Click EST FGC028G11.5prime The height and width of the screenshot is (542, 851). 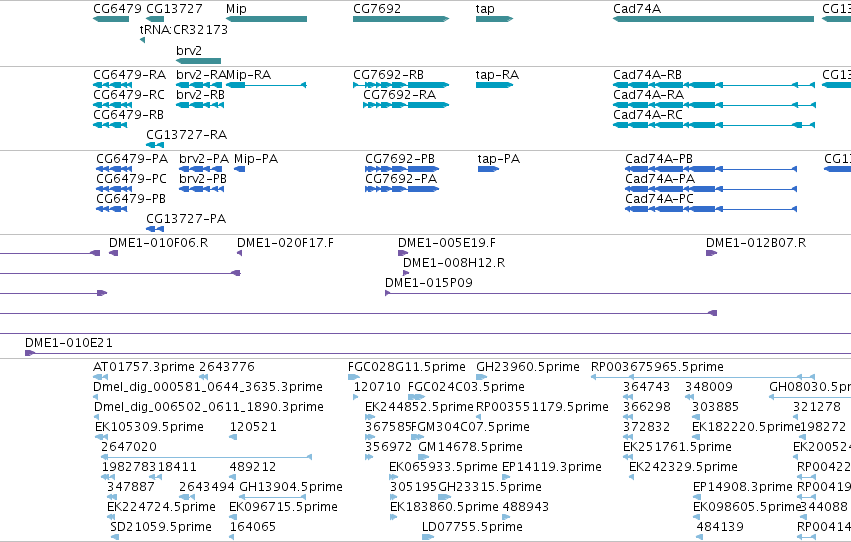pos(354,377)
